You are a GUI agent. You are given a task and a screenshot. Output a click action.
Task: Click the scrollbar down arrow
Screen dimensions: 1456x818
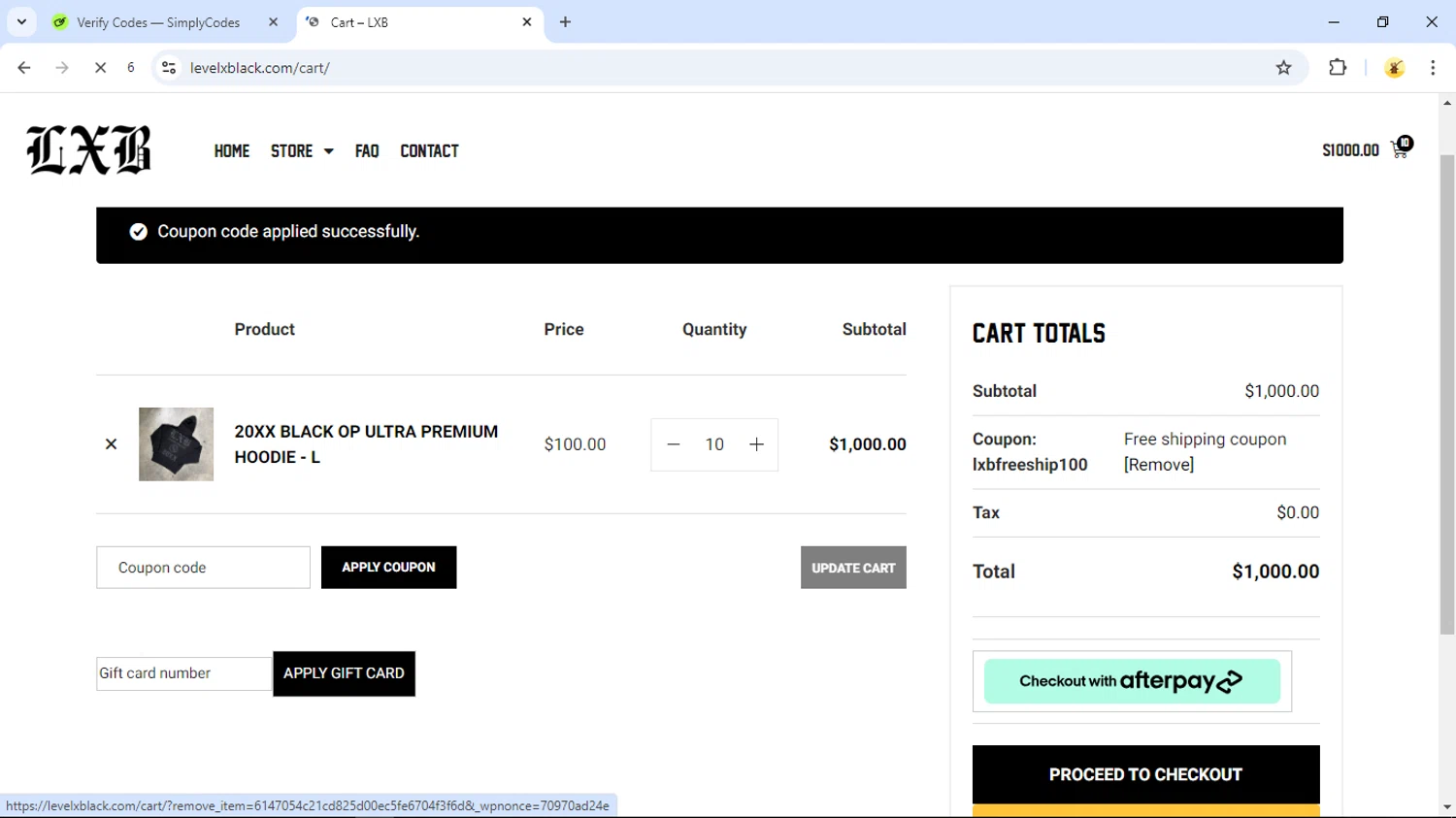pos(1447,807)
